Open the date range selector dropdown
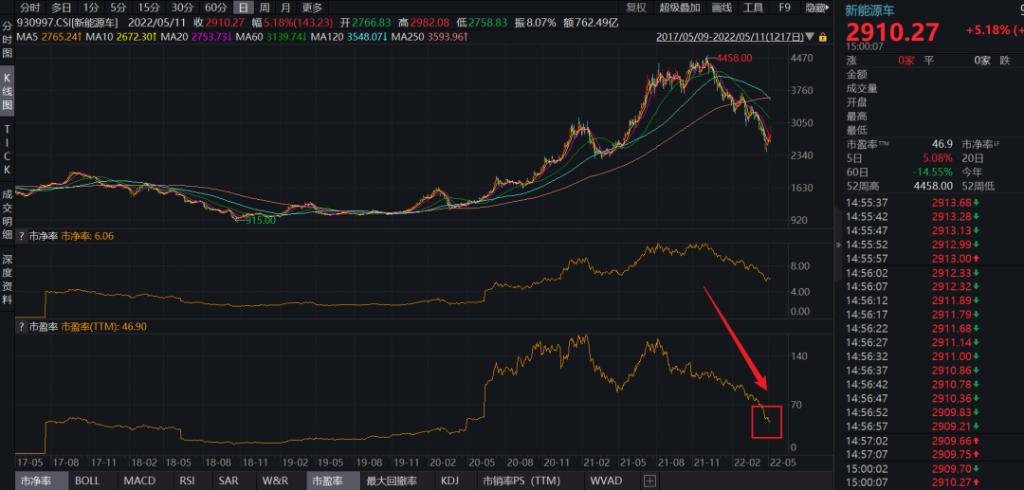Screen dimensions: 1024x490 [810, 37]
